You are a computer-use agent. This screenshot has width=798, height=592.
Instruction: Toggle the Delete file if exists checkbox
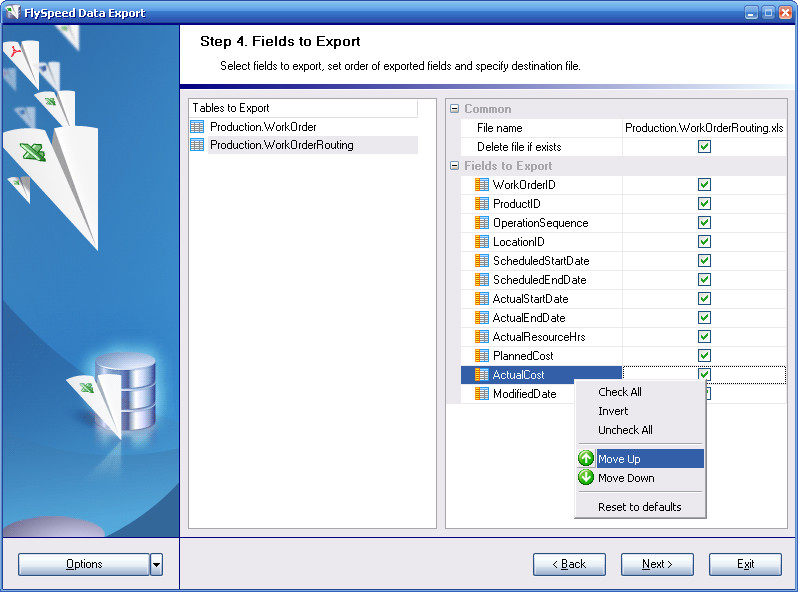(704, 147)
